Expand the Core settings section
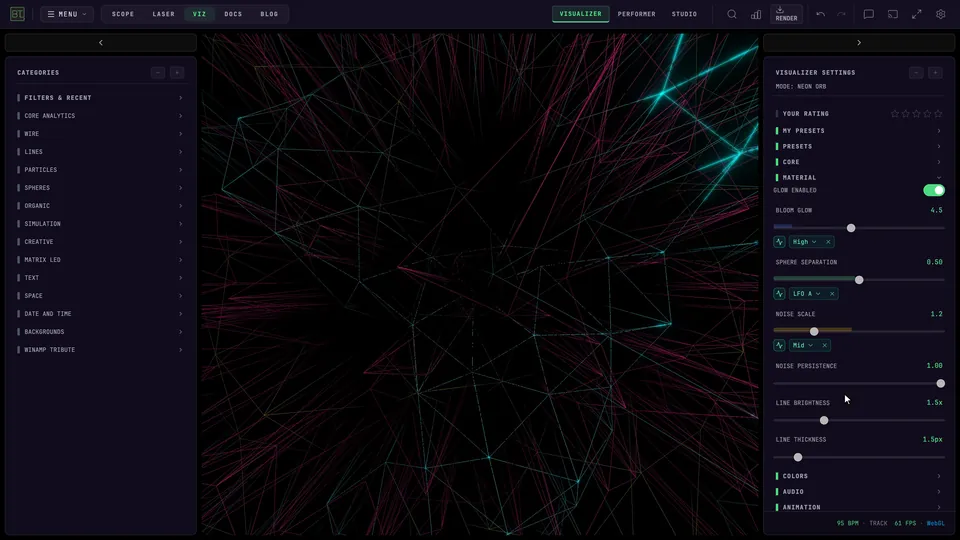This screenshot has height=540, width=960. pyautogui.click(x=858, y=162)
